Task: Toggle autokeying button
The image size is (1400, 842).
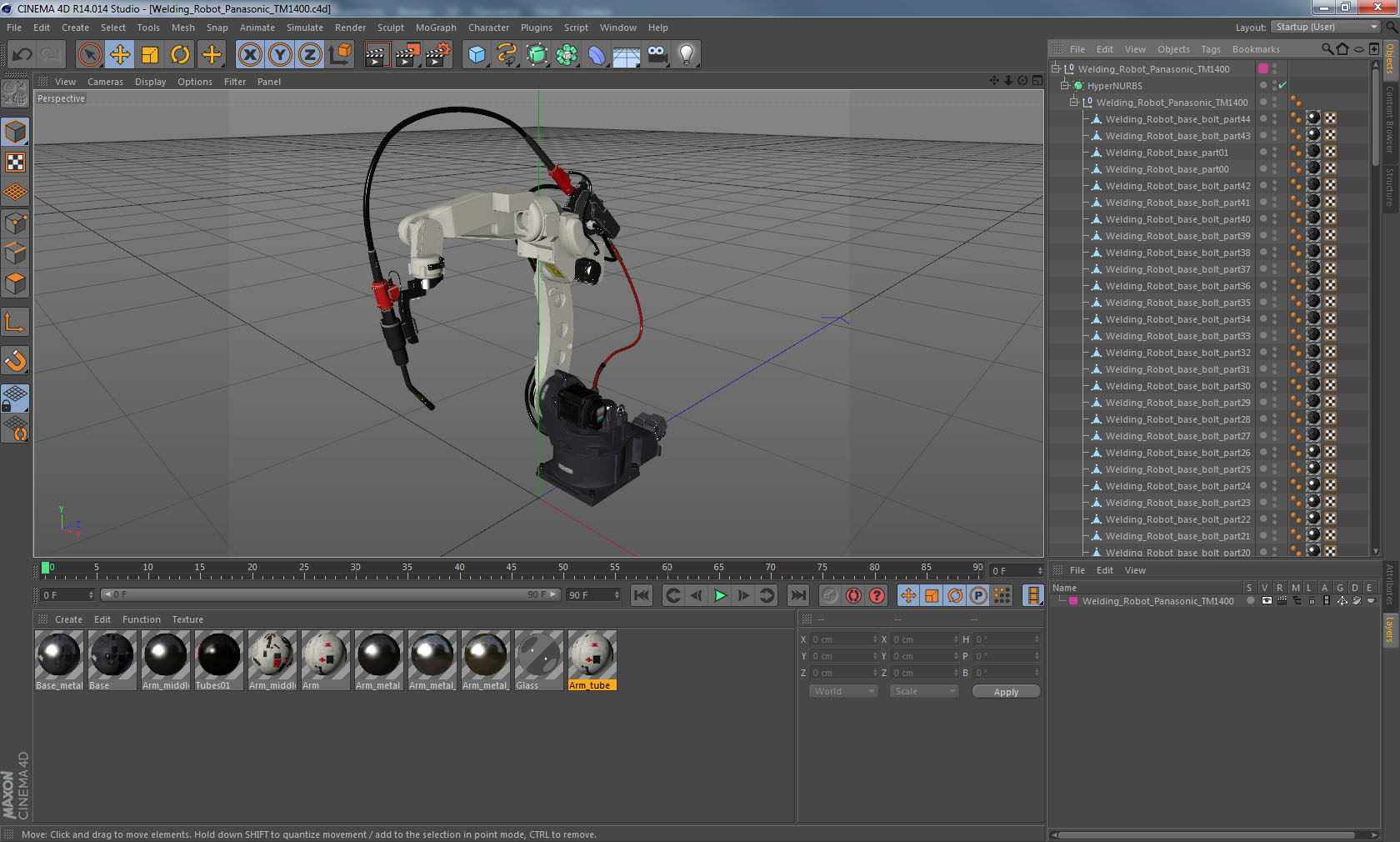Action: [853, 595]
